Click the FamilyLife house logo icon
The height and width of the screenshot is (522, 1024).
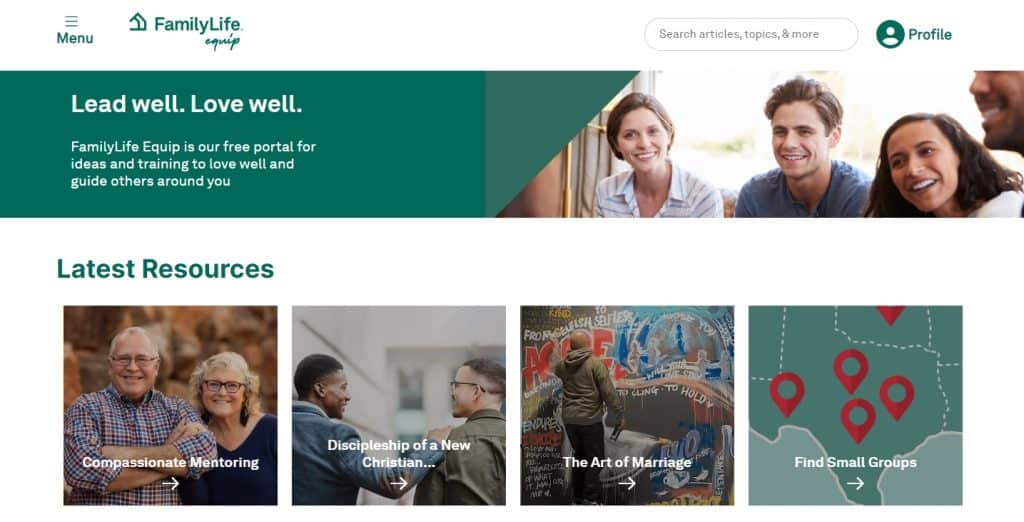[138, 22]
